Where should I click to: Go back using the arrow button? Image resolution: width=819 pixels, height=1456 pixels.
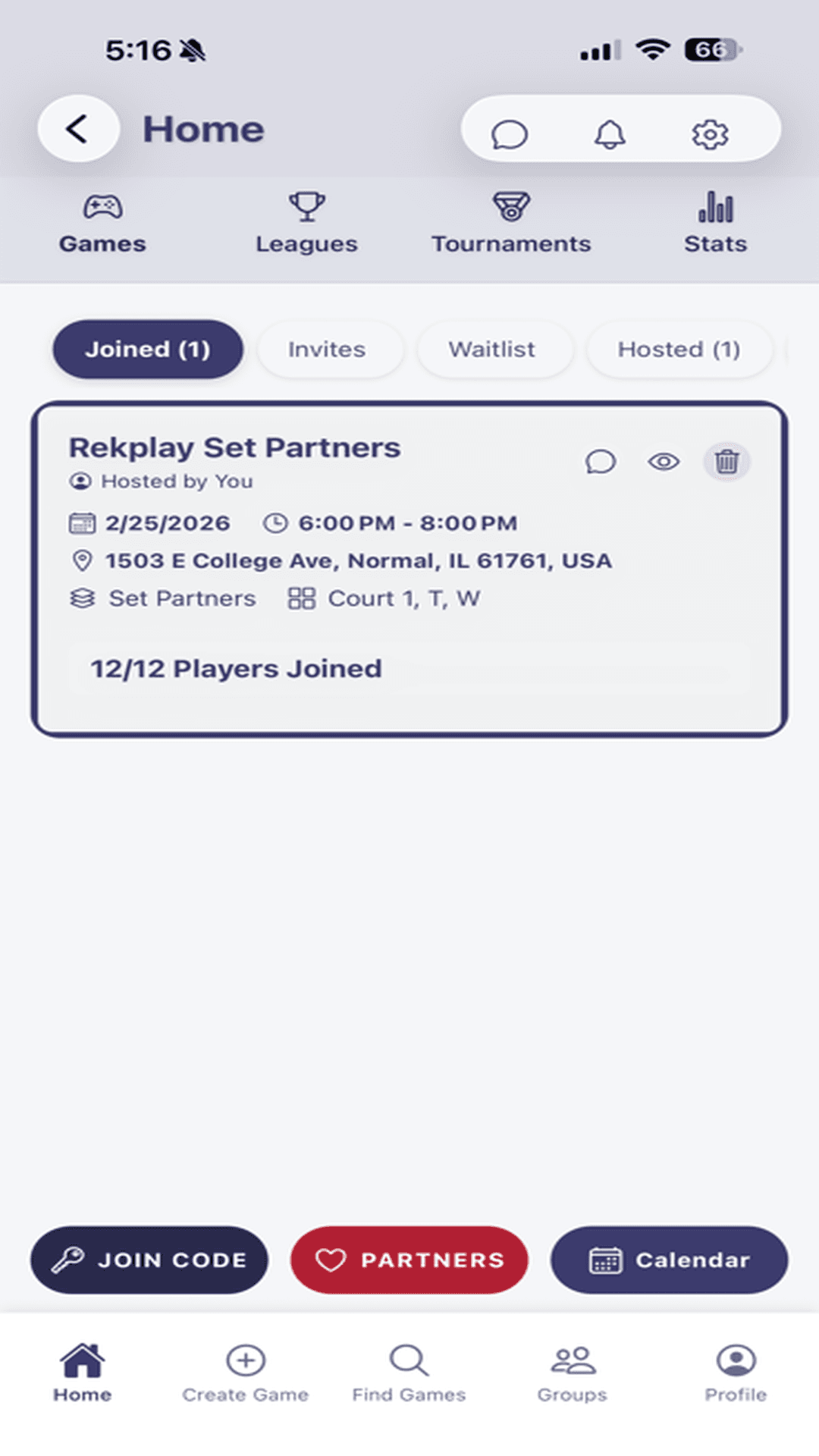[77, 128]
